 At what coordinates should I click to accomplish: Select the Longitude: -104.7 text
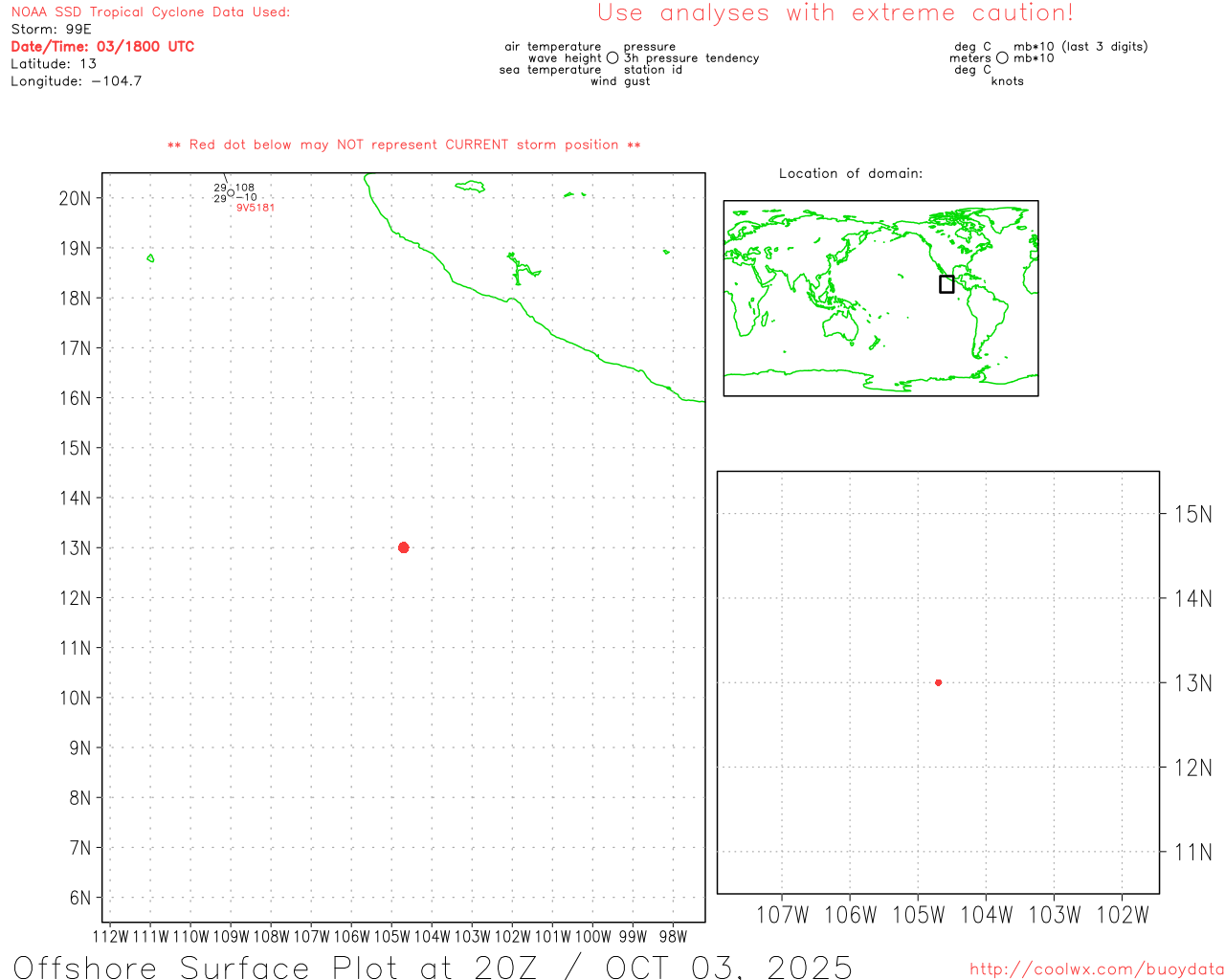click(x=76, y=81)
